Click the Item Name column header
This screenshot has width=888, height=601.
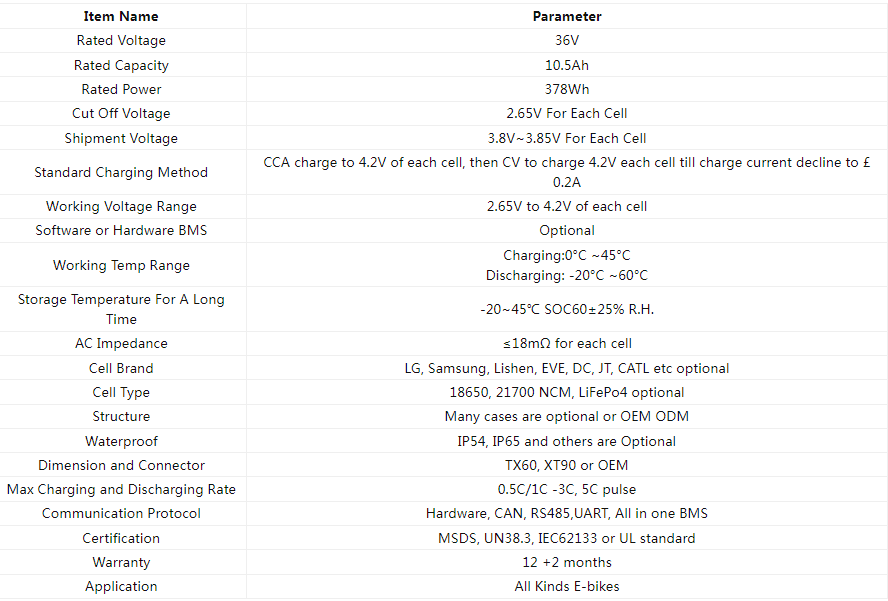(121, 16)
